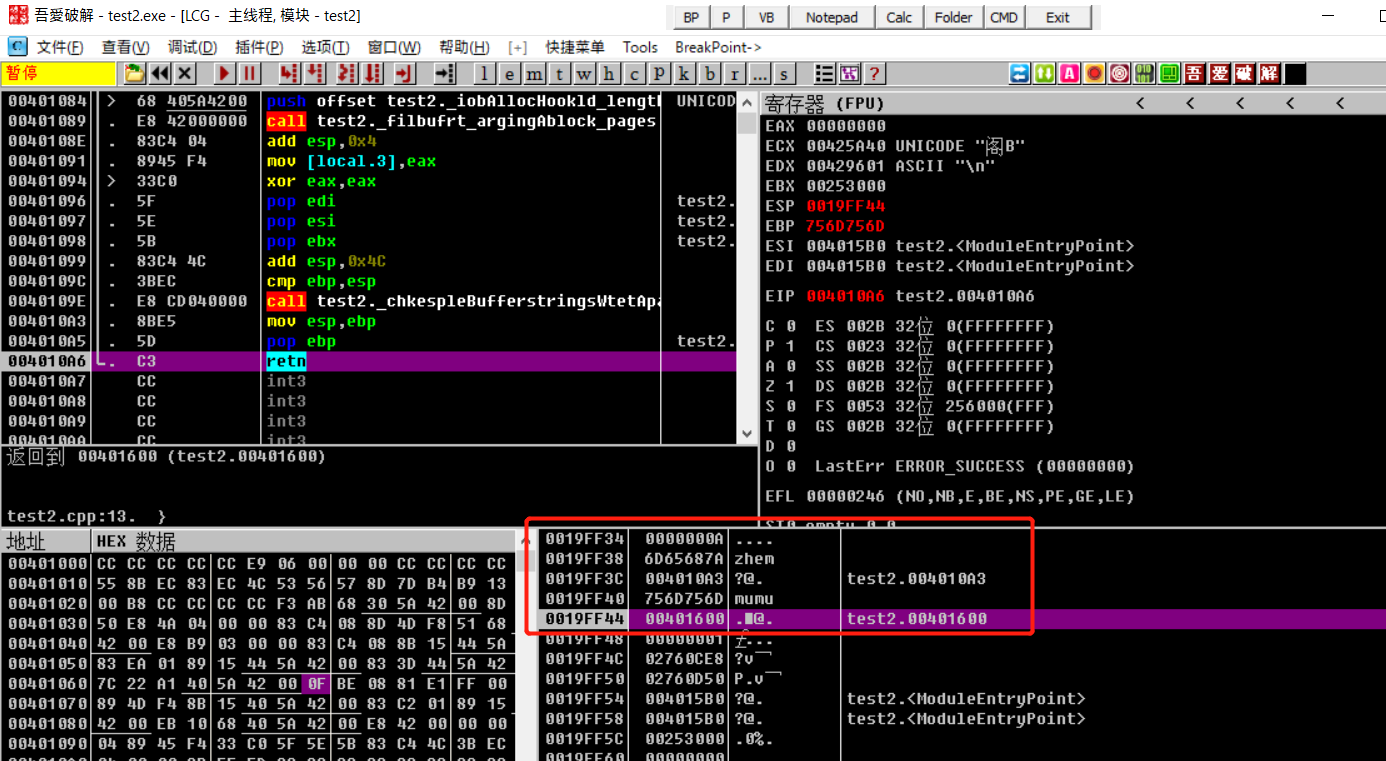
Task: Click the red '破' character icon
Action: (x=1244, y=74)
